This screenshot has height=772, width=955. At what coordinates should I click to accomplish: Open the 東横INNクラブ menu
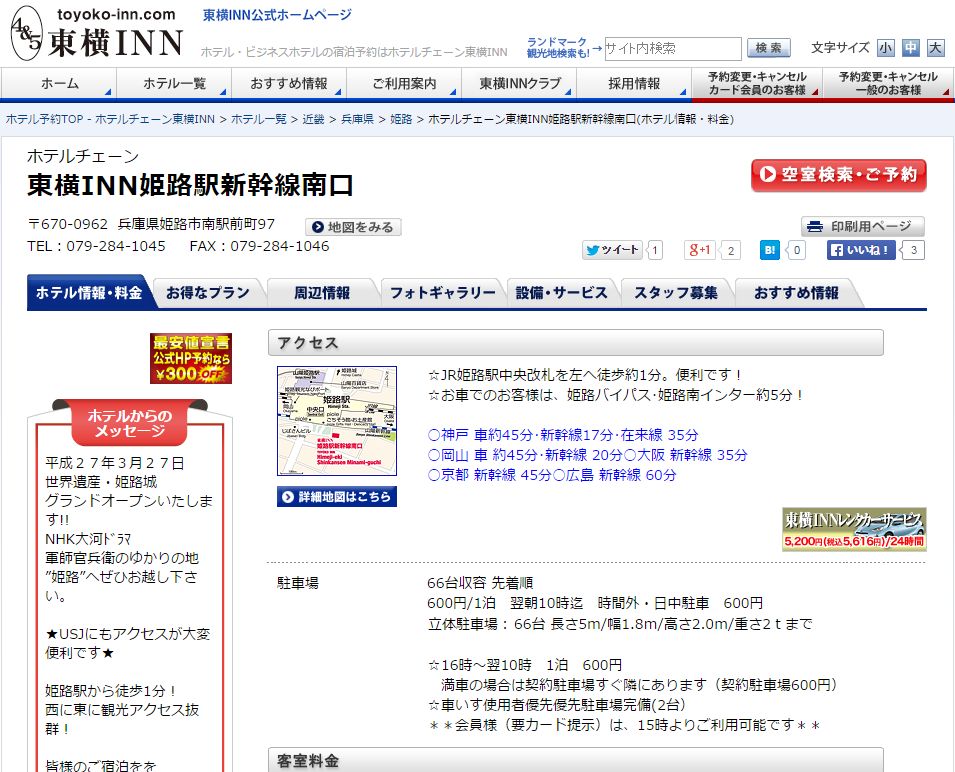coord(519,83)
